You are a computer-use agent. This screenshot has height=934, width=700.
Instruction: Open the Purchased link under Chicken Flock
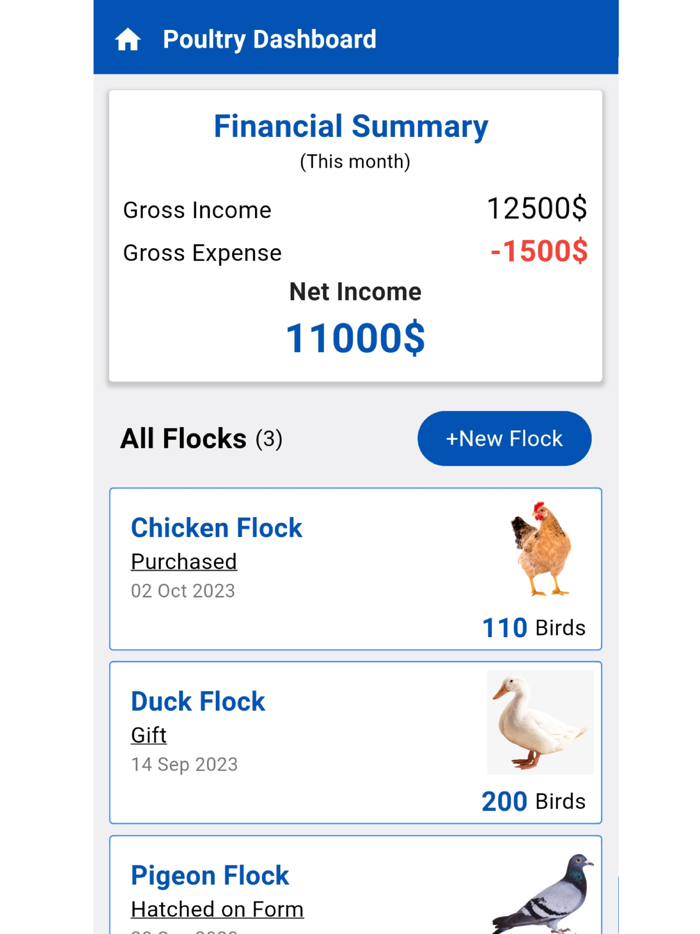[x=183, y=562]
